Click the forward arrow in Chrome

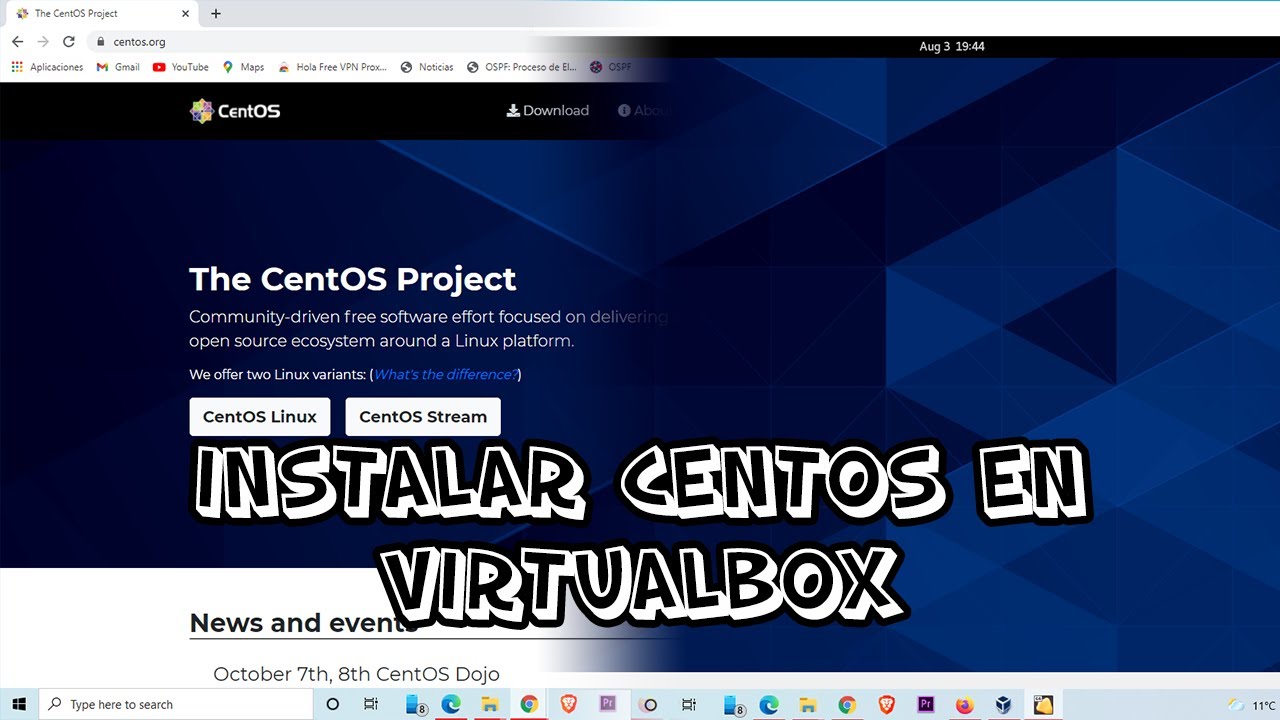[43, 42]
